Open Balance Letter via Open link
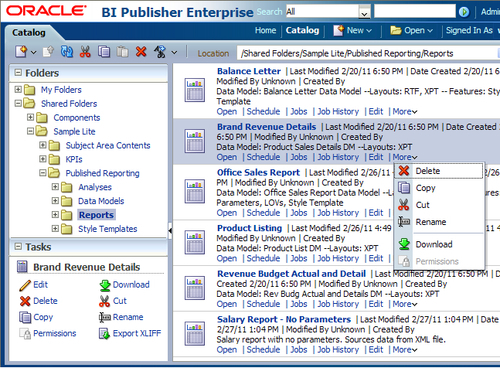Viewport: 500px width, 368px height. point(227,112)
